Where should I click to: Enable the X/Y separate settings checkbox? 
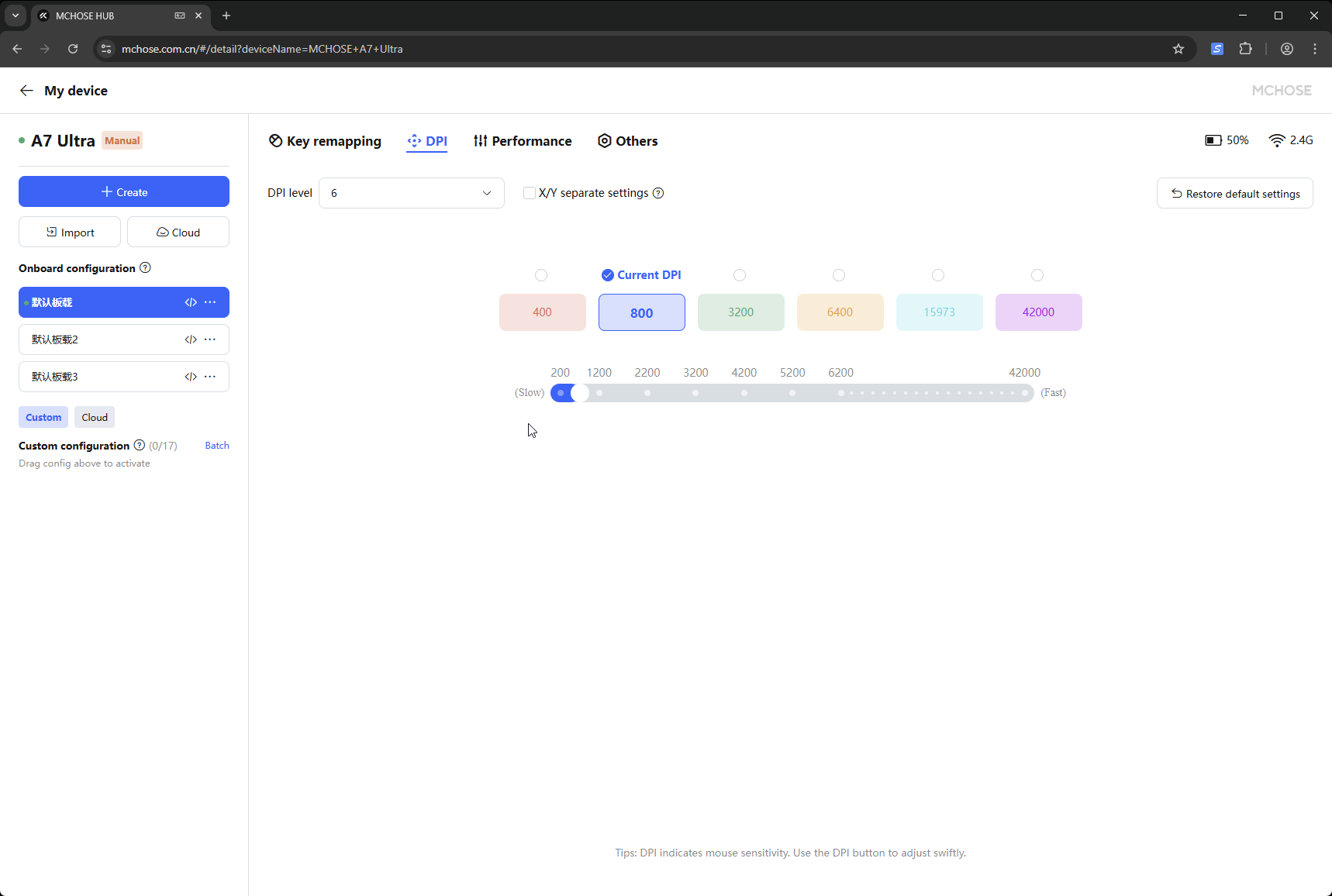tap(530, 193)
